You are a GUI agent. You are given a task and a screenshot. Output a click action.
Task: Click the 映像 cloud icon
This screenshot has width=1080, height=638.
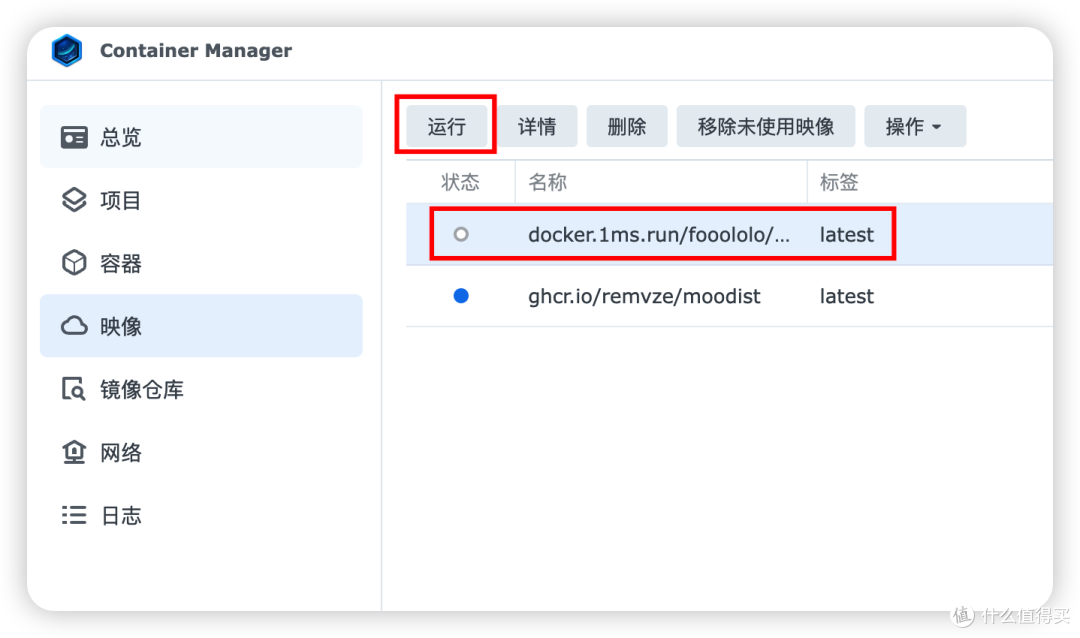(x=74, y=326)
